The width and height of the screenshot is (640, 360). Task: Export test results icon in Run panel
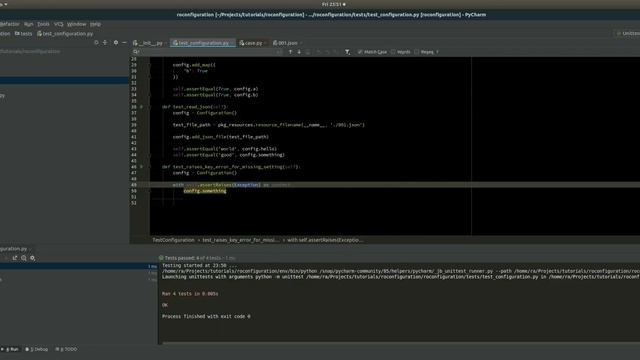(15, 258)
